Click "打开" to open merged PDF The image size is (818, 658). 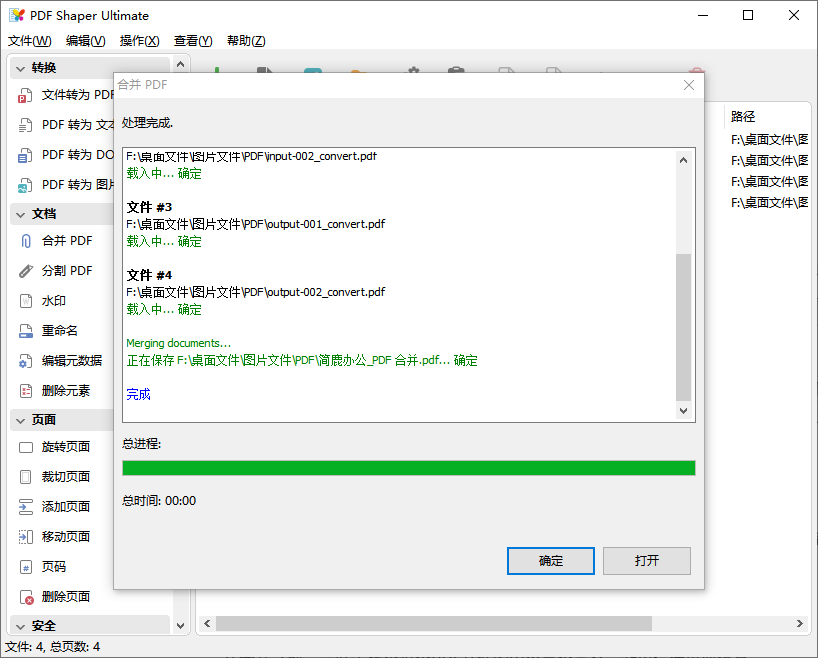coord(646,560)
